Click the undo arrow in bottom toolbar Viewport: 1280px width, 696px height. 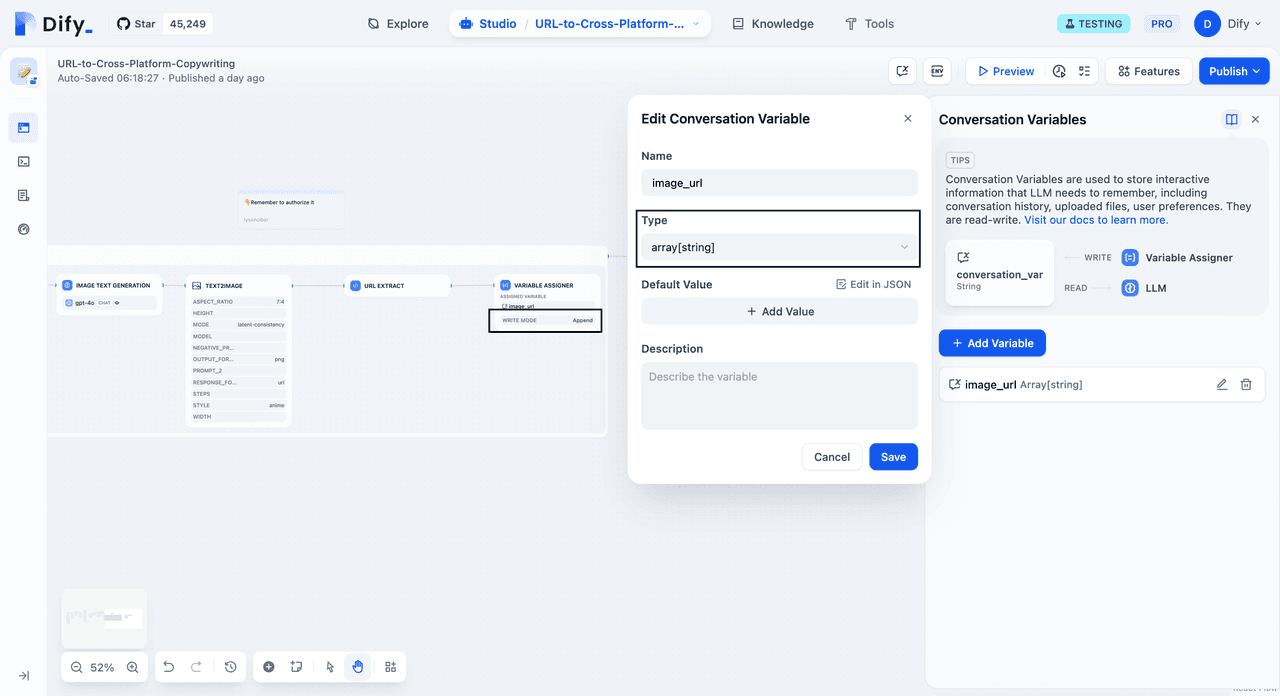[169, 667]
